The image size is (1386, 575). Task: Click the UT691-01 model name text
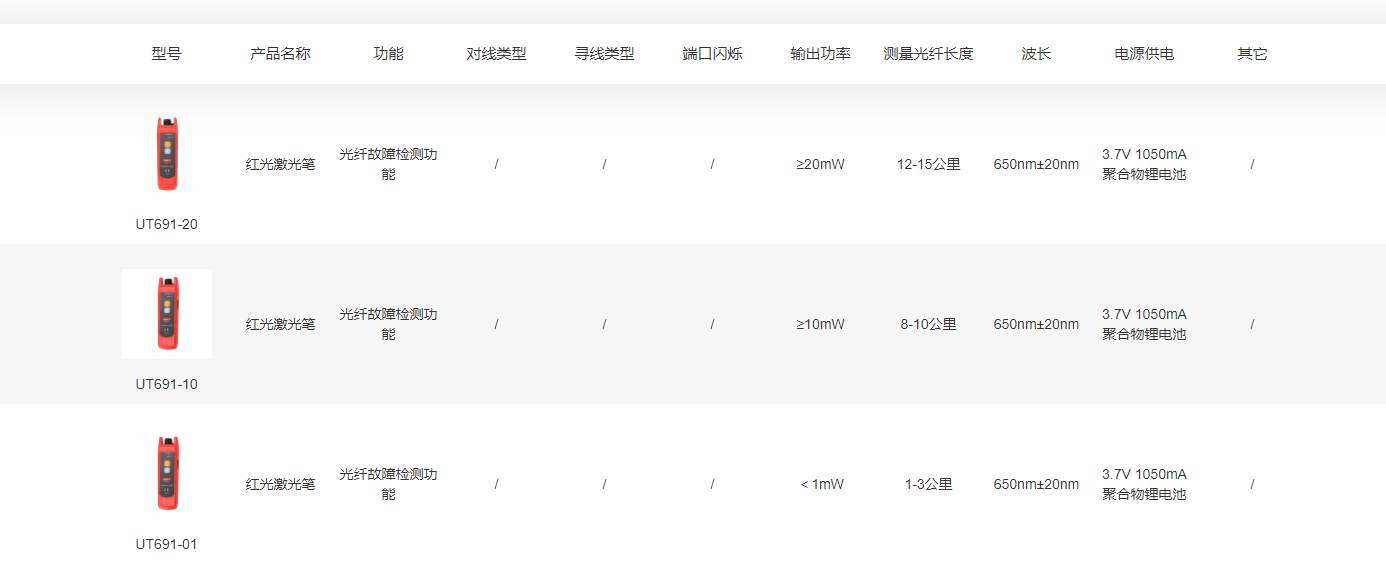click(x=167, y=544)
